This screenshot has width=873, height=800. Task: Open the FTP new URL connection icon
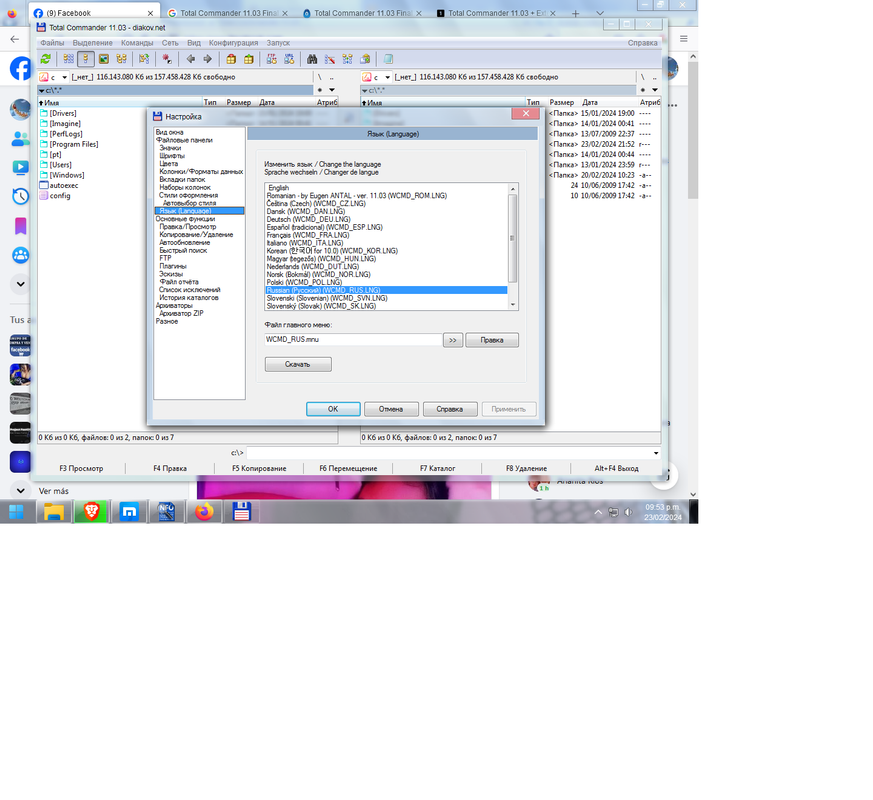point(289,59)
